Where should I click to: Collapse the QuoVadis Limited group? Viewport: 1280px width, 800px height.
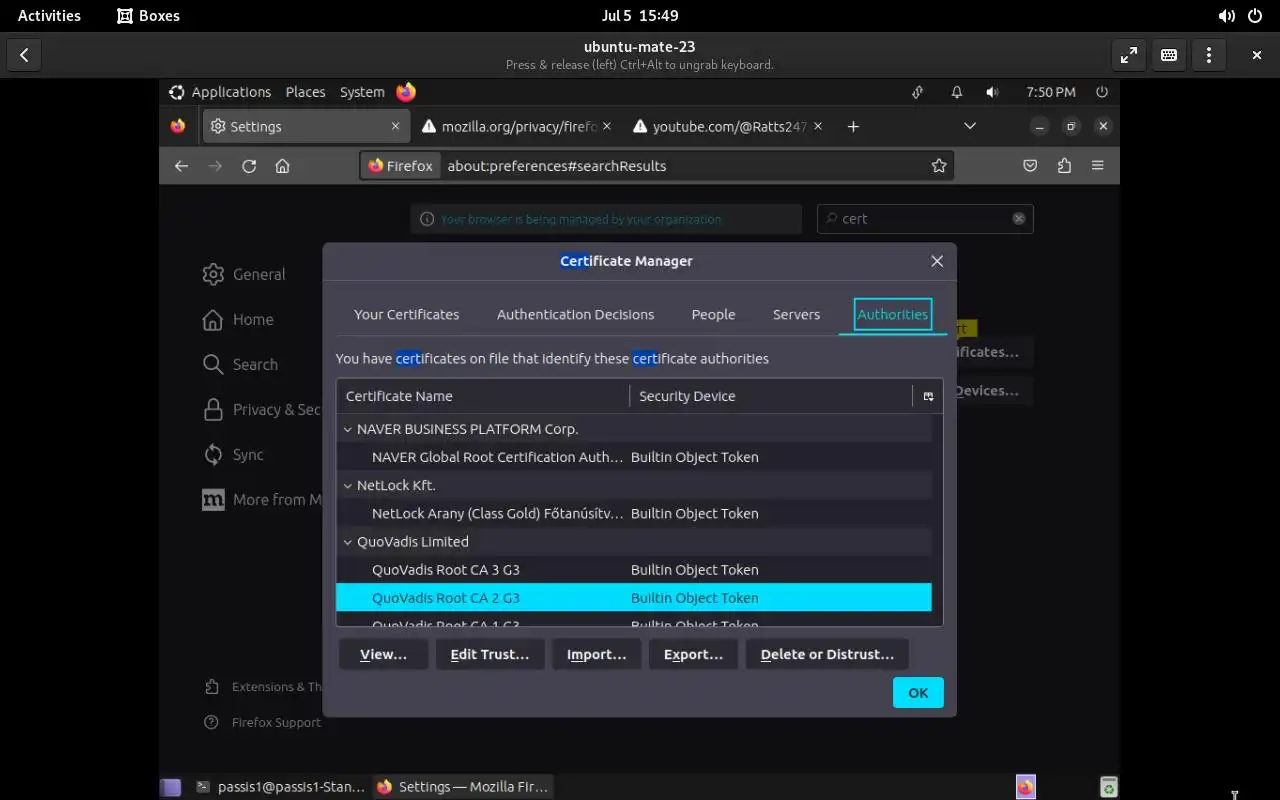[348, 542]
